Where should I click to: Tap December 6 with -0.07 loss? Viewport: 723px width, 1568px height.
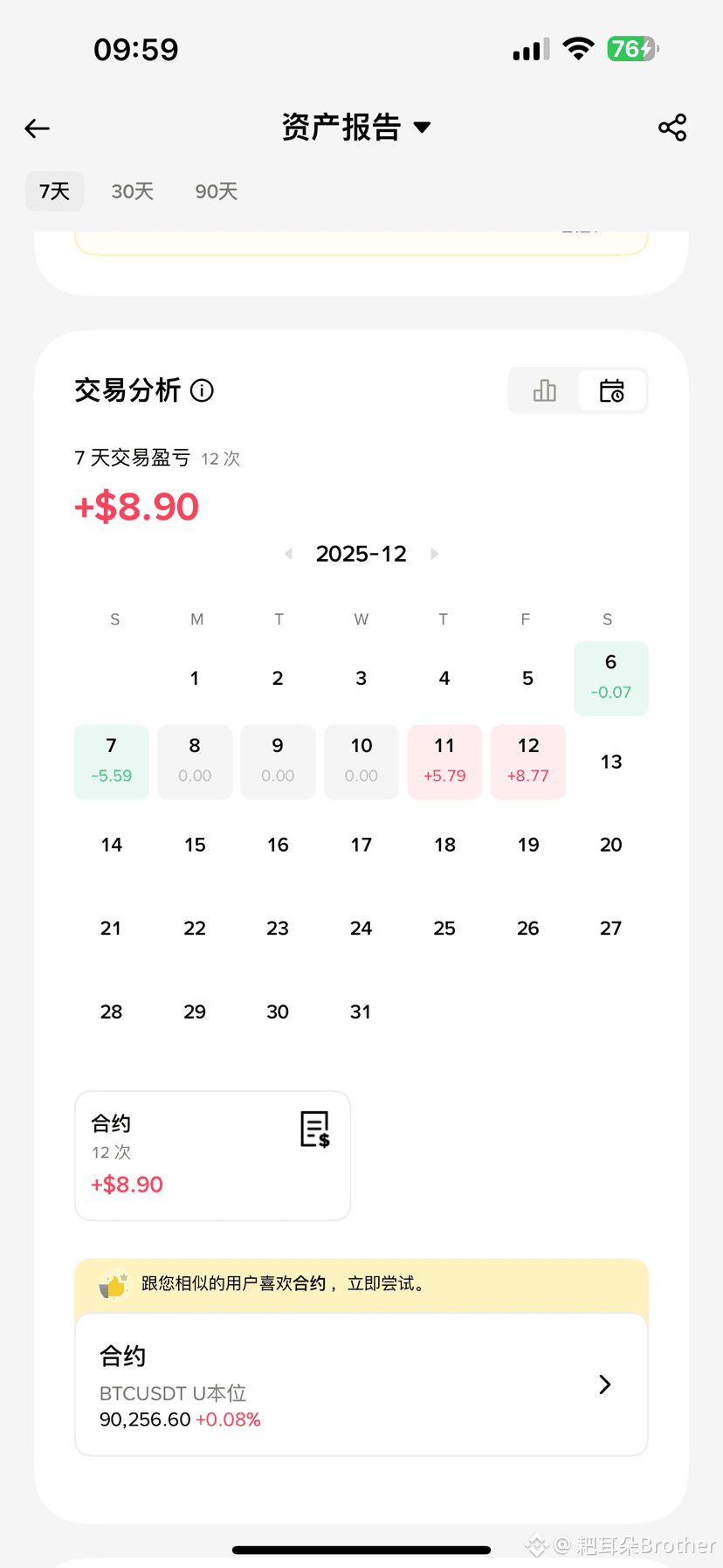pos(611,678)
